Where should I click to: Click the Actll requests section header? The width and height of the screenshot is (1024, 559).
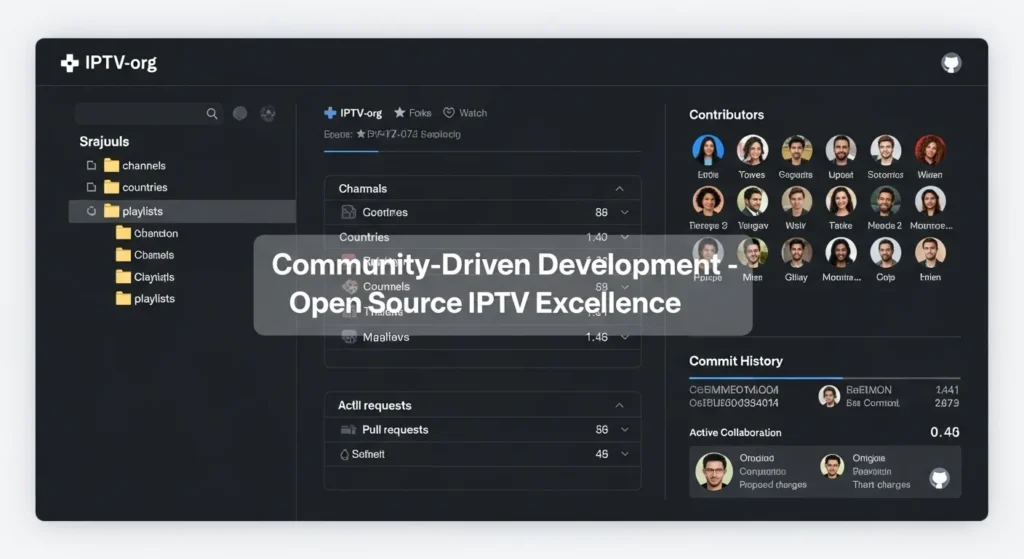[x=483, y=406]
